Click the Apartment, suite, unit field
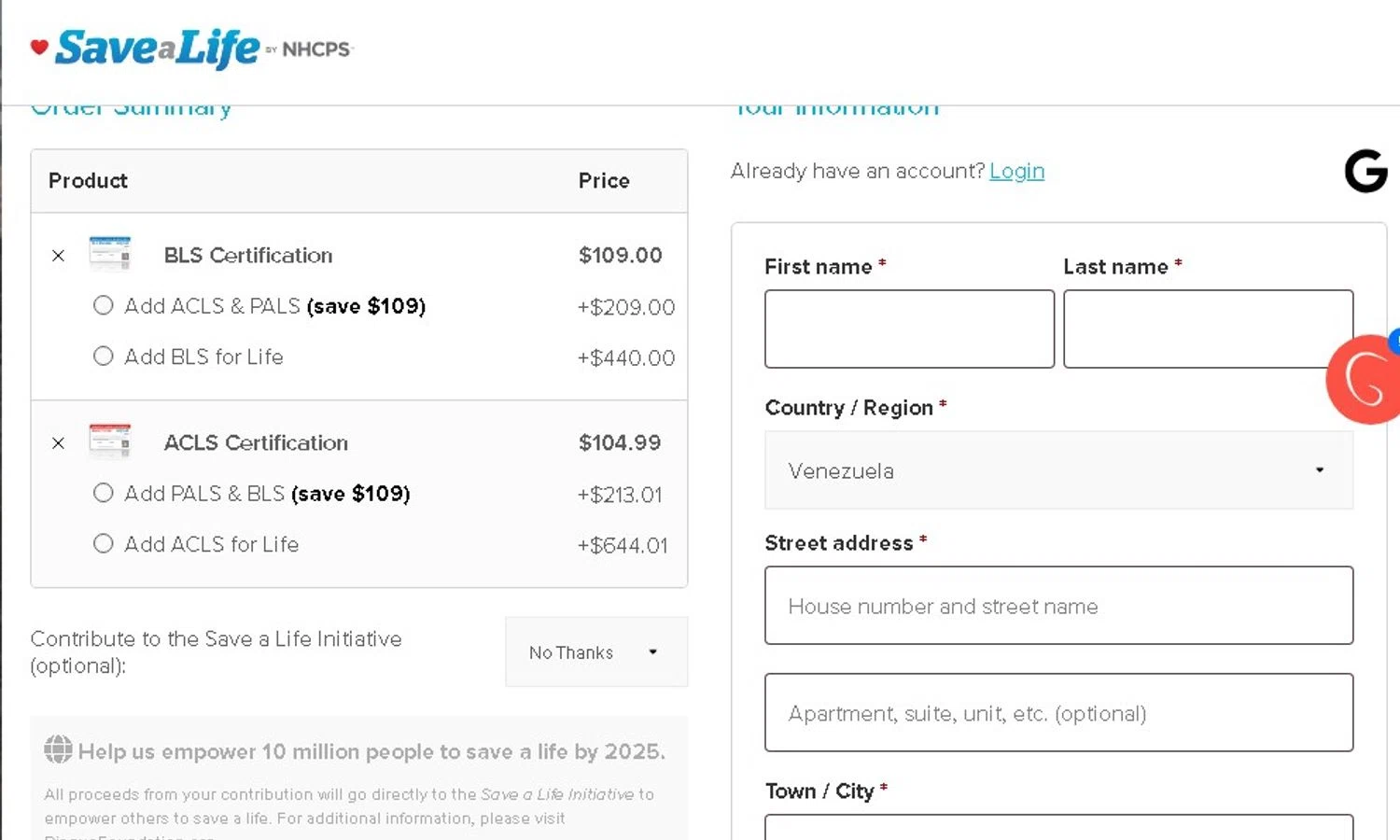 coord(1058,712)
